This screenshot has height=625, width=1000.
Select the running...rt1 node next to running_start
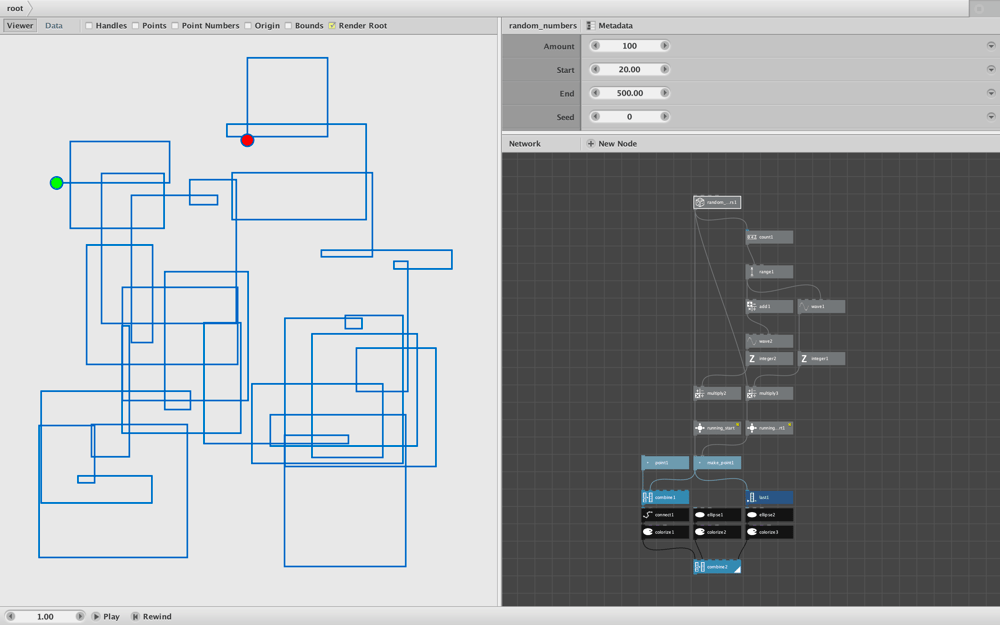point(769,428)
